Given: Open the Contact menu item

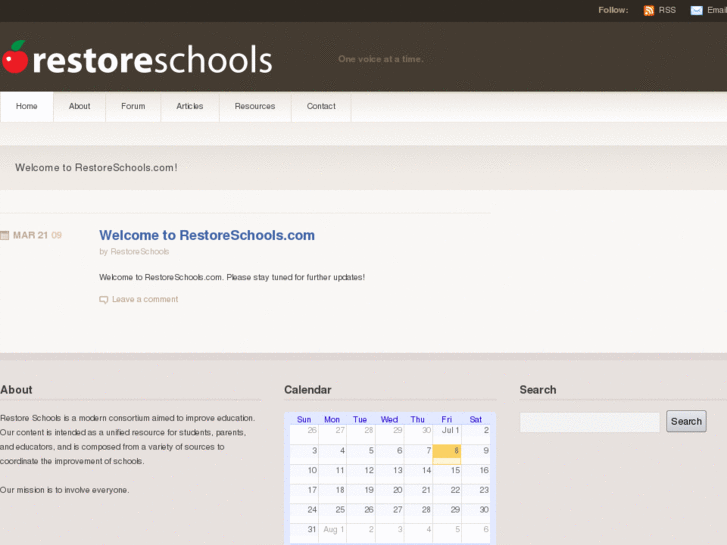Looking at the screenshot, I should (x=321, y=106).
